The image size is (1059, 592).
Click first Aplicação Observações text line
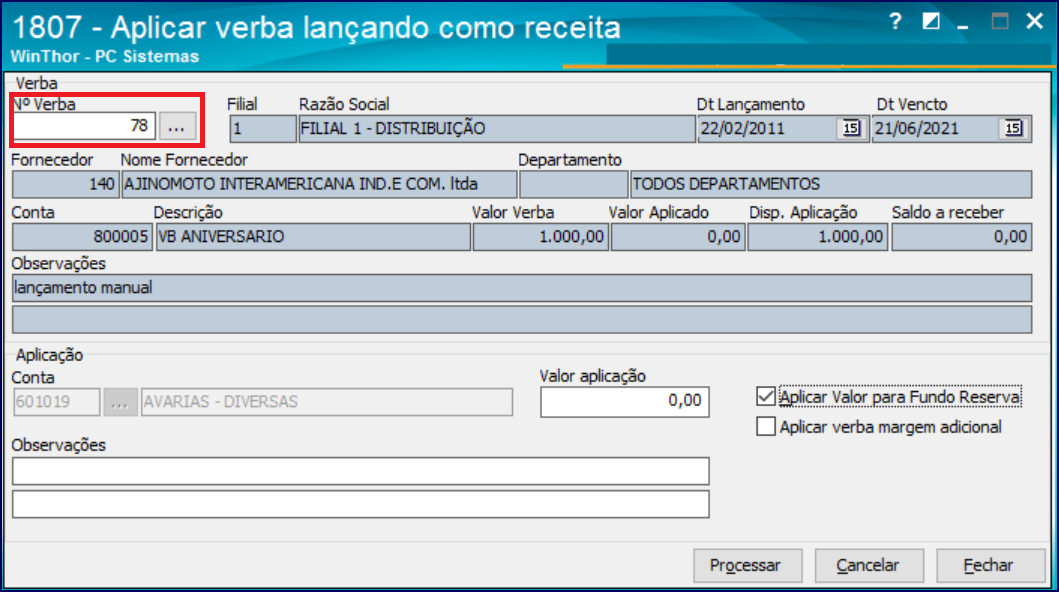click(361, 471)
